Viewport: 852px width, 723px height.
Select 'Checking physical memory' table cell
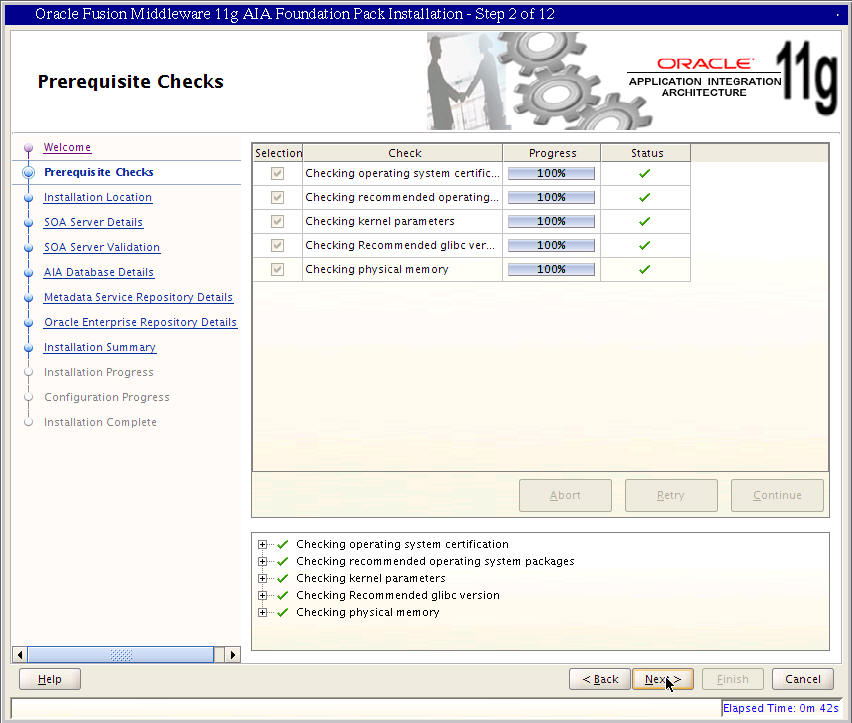(403, 269)
